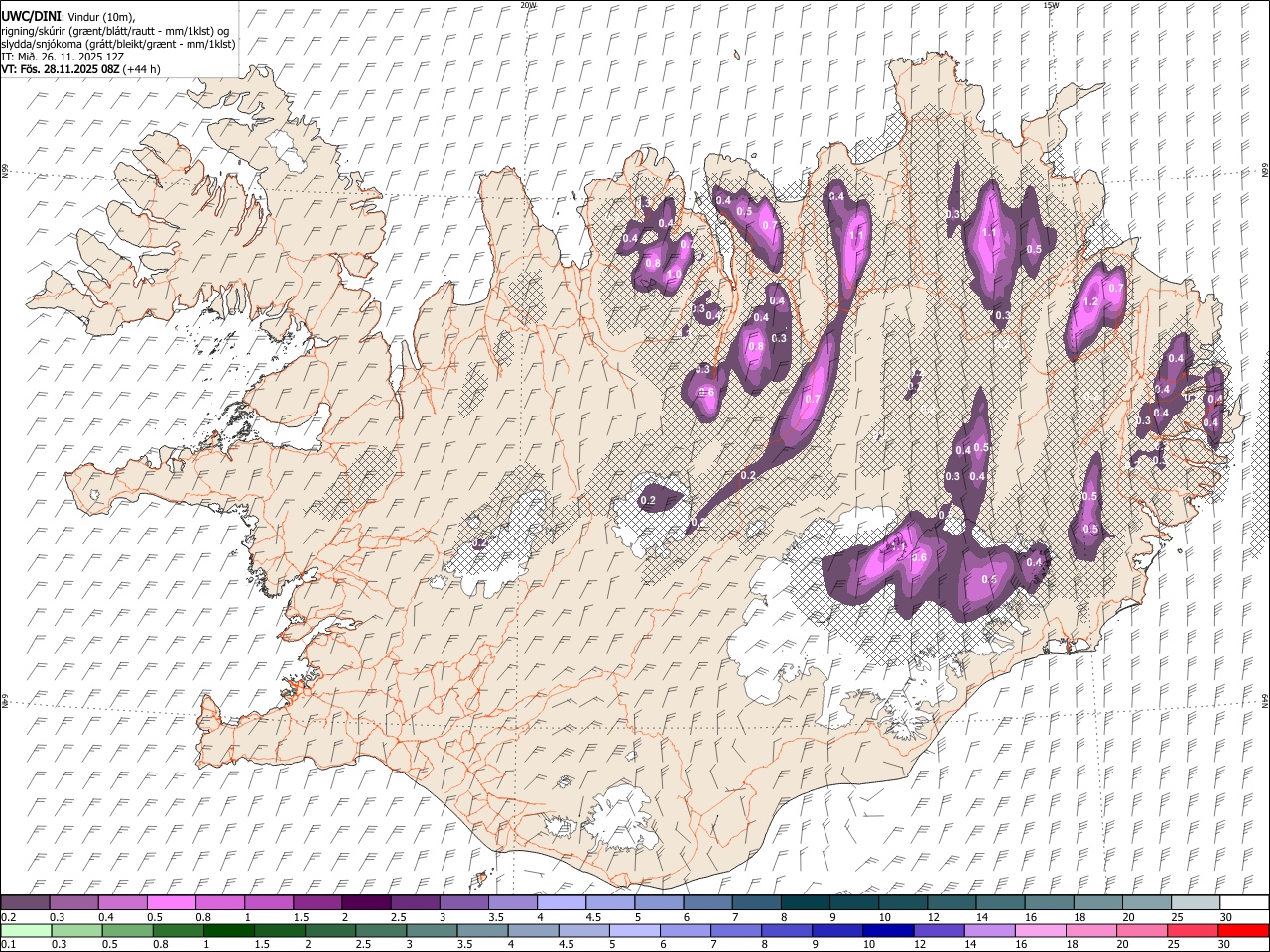Click the '1.0' snowfall value on the map
Viewport: 1270px width, 952px height.
click(674, 275)
